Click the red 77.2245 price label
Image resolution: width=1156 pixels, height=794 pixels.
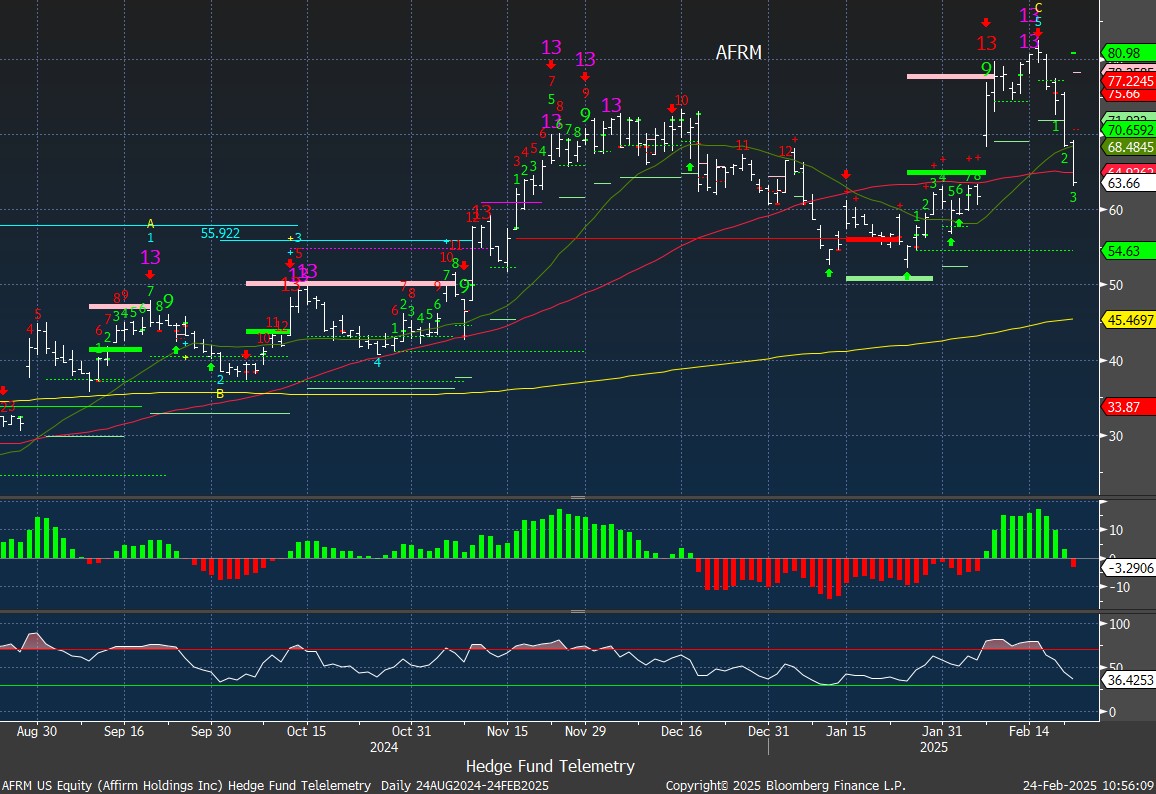pyautogui.click(x=1129, y=81)
